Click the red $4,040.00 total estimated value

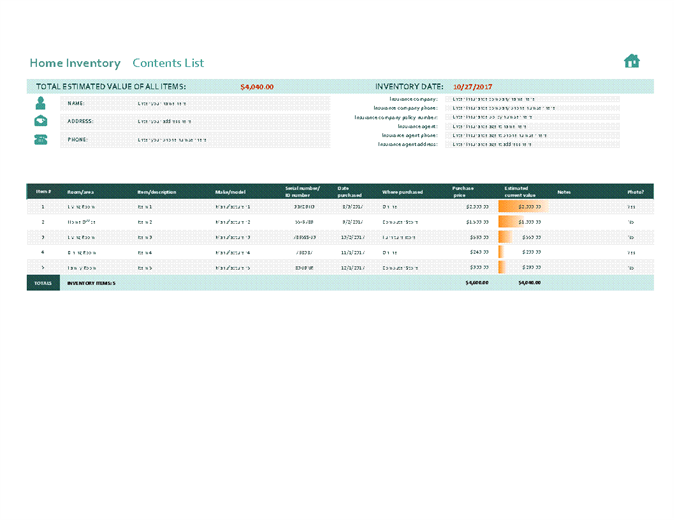click(257, 87)
